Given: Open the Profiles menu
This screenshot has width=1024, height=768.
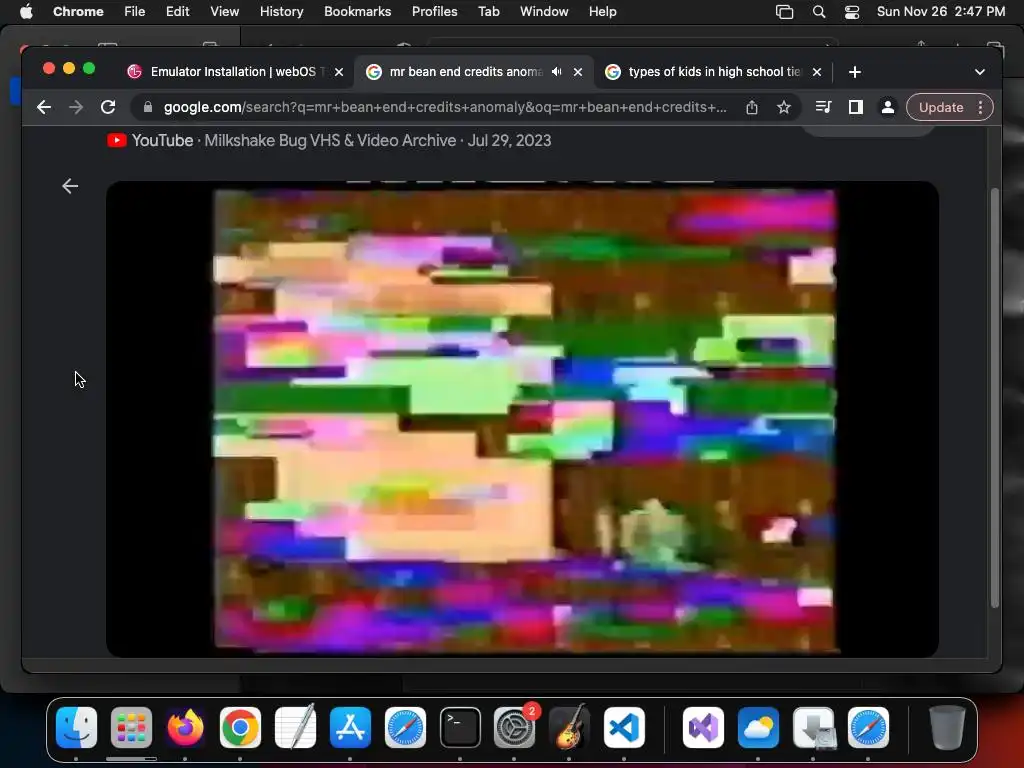Looking at the screenshot, I should pyautogui.click(x=434, y=12).
